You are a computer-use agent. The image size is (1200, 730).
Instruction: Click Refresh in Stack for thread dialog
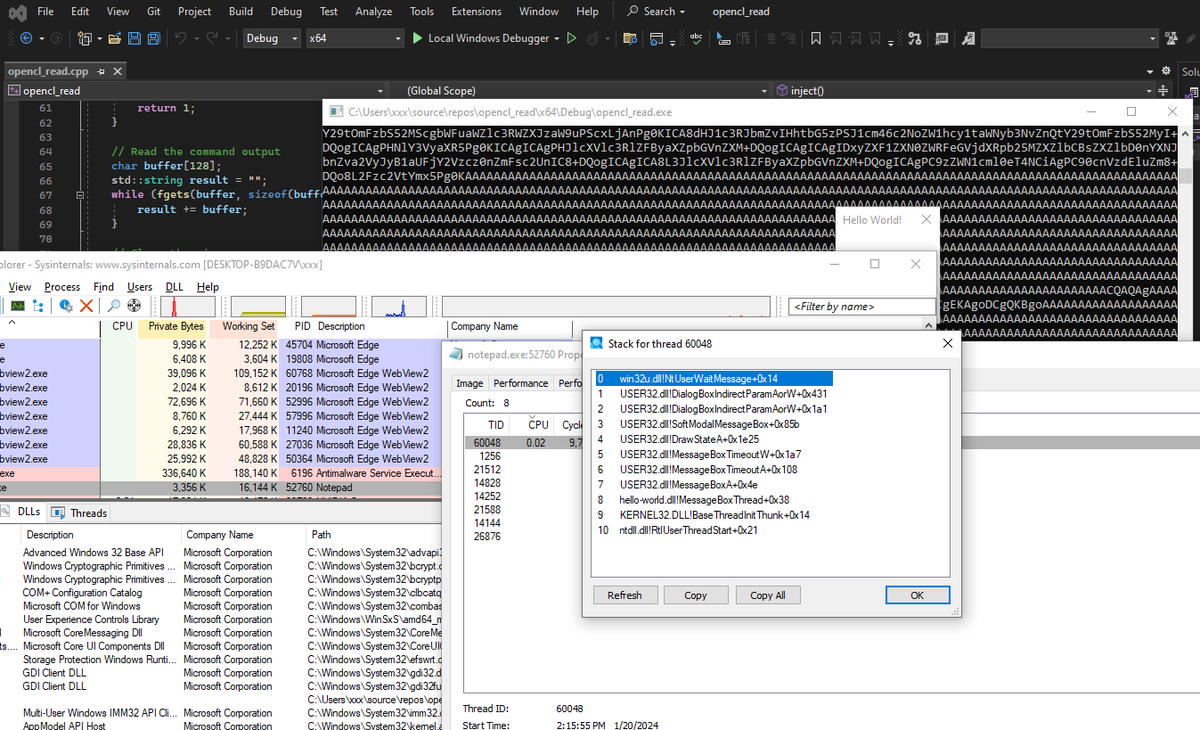624,595
